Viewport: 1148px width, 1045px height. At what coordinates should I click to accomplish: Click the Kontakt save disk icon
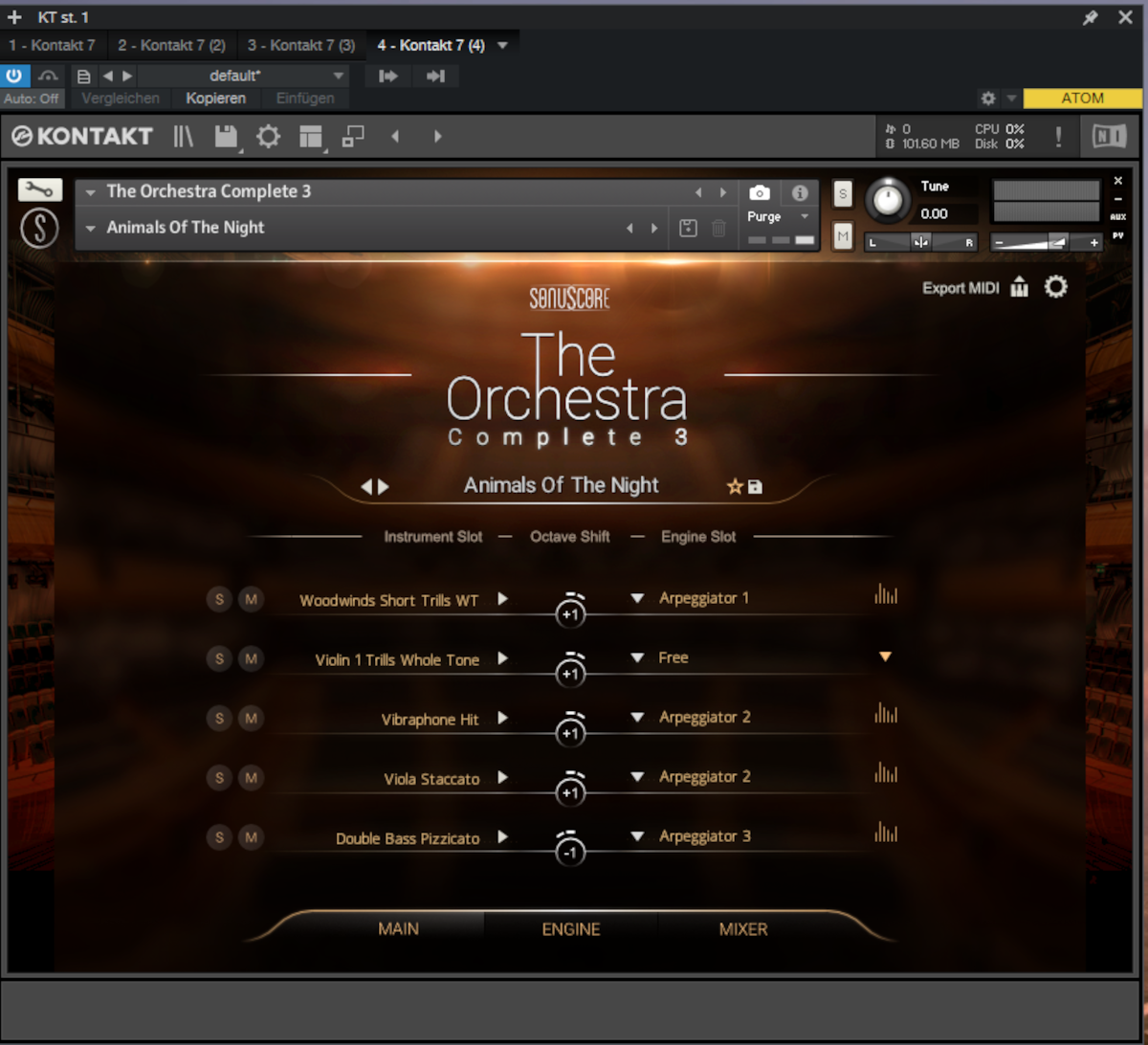226,137
